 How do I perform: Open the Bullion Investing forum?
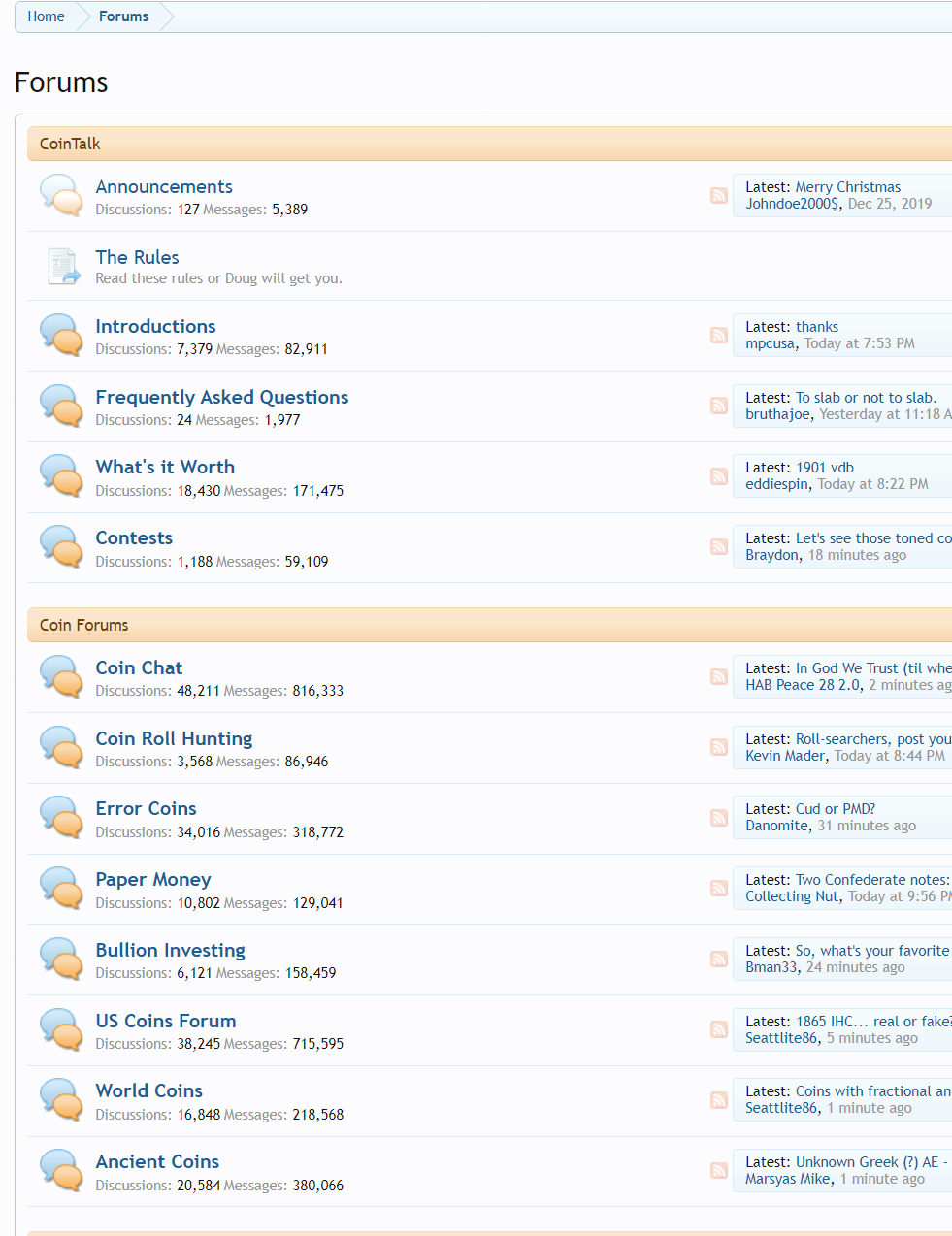170,950
